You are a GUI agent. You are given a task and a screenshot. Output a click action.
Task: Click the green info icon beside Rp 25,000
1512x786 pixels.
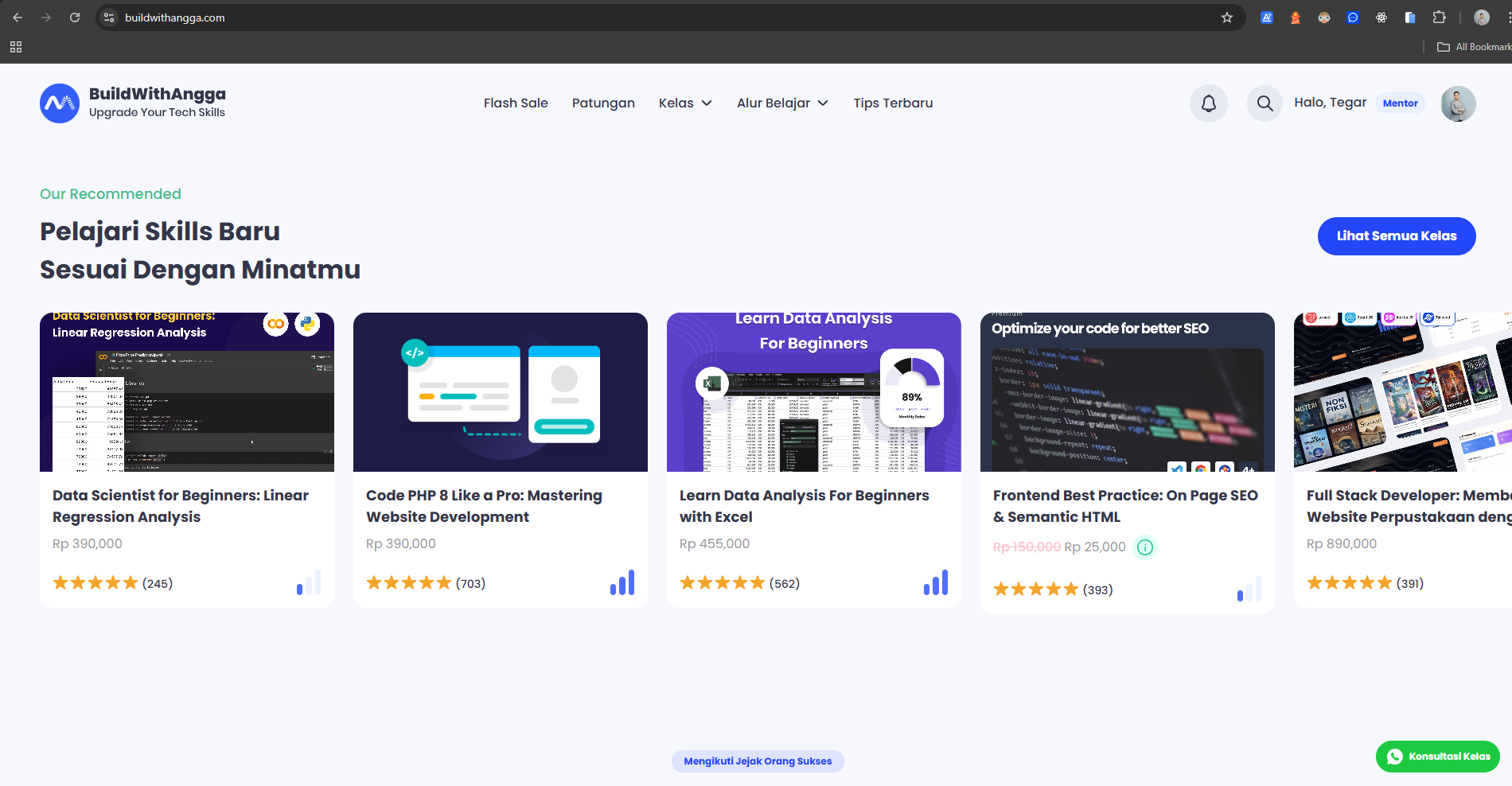tap(1144, 547)
